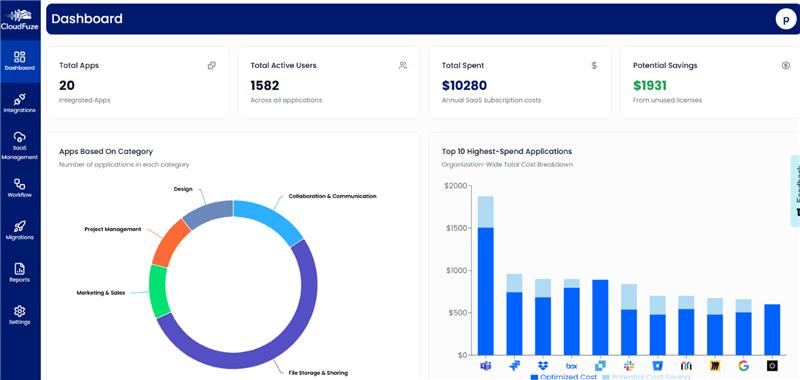Click the Dropbox bar in the spend chart

543,317
